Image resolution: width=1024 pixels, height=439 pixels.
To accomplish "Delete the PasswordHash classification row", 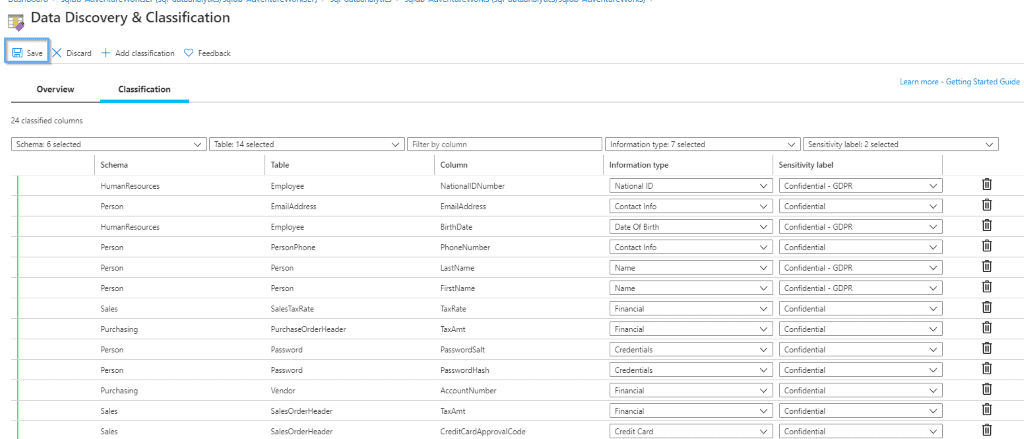I will click(987, 369).
